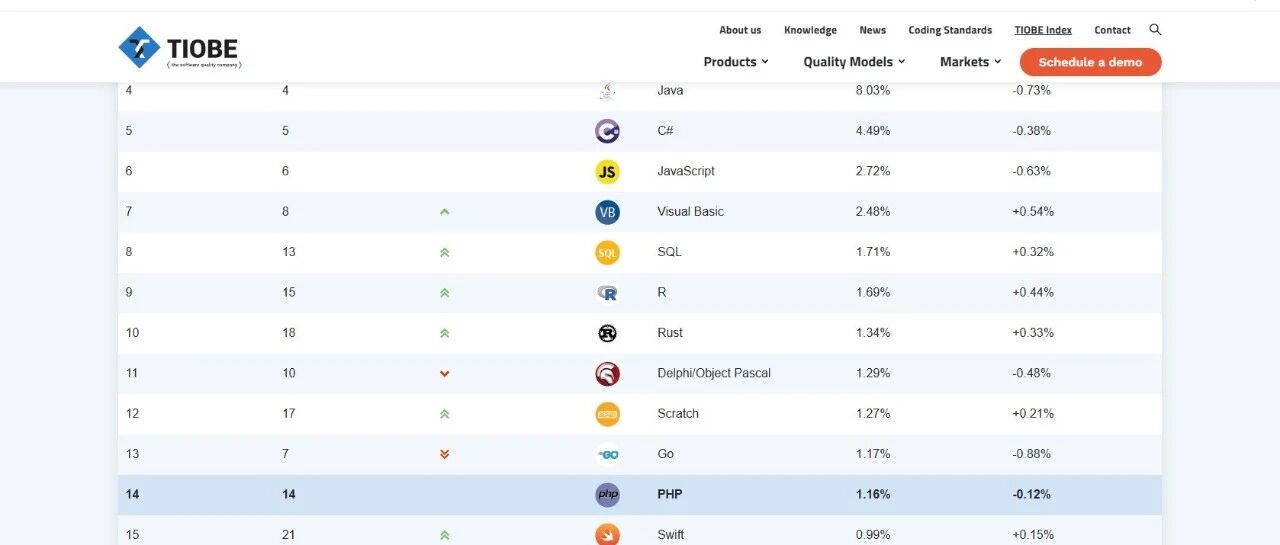
Task: Click the Go language icon
Action: coord(607,454)
